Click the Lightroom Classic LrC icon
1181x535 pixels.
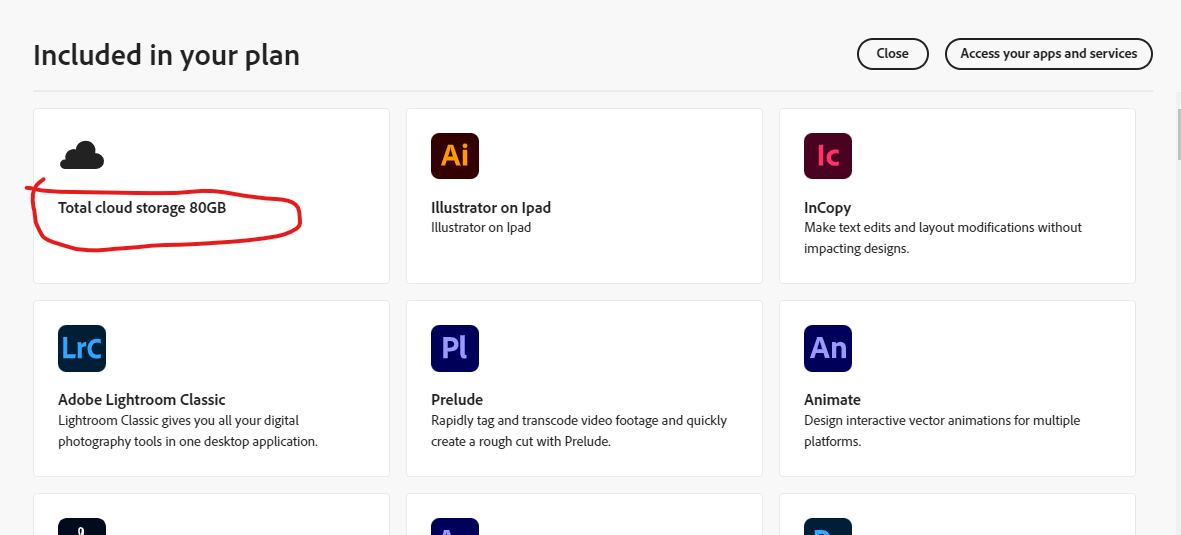pyautogui.click(x=82, y=348)
